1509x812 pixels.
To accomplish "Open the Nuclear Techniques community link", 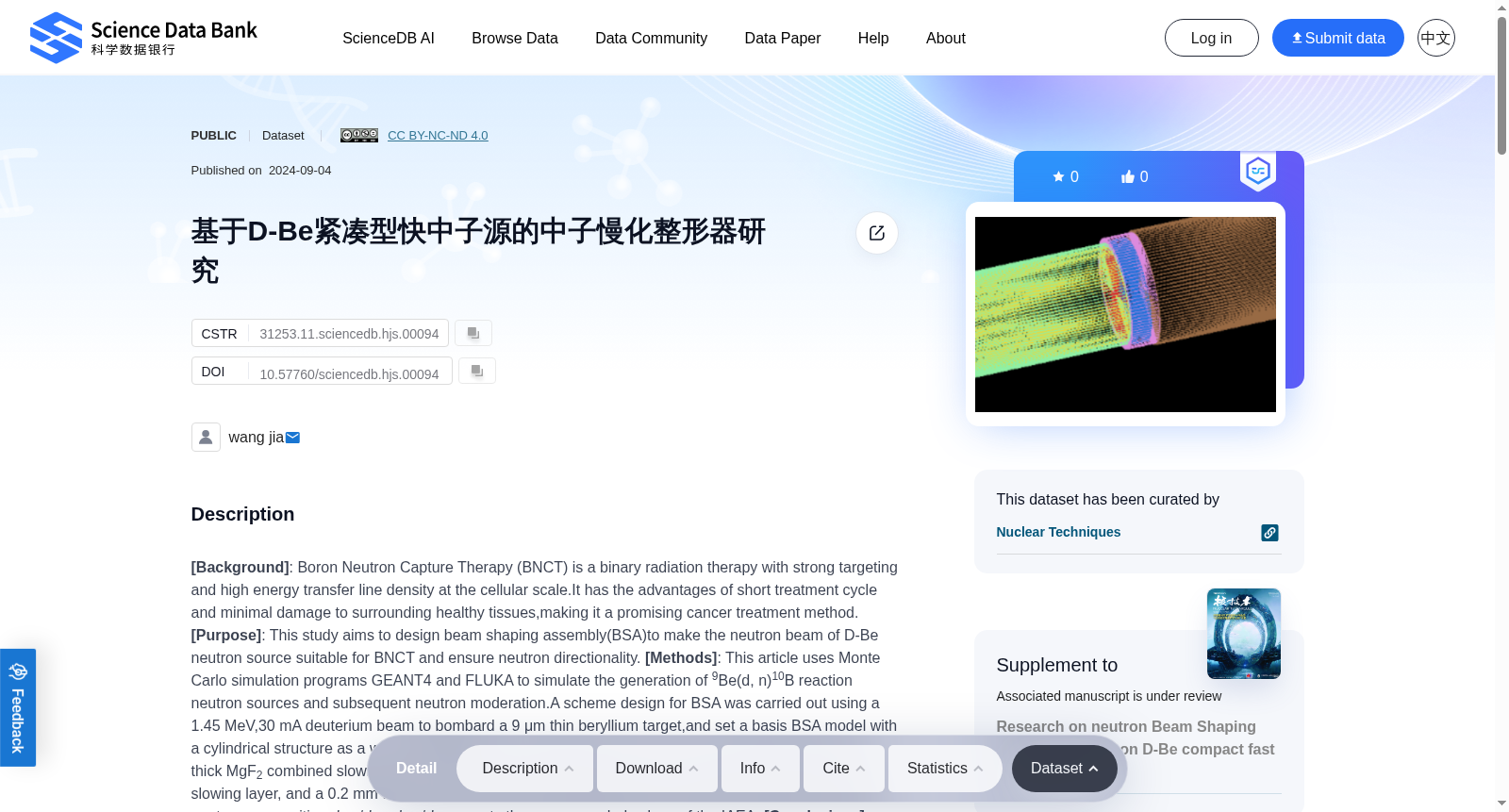I will point(1058,532).
